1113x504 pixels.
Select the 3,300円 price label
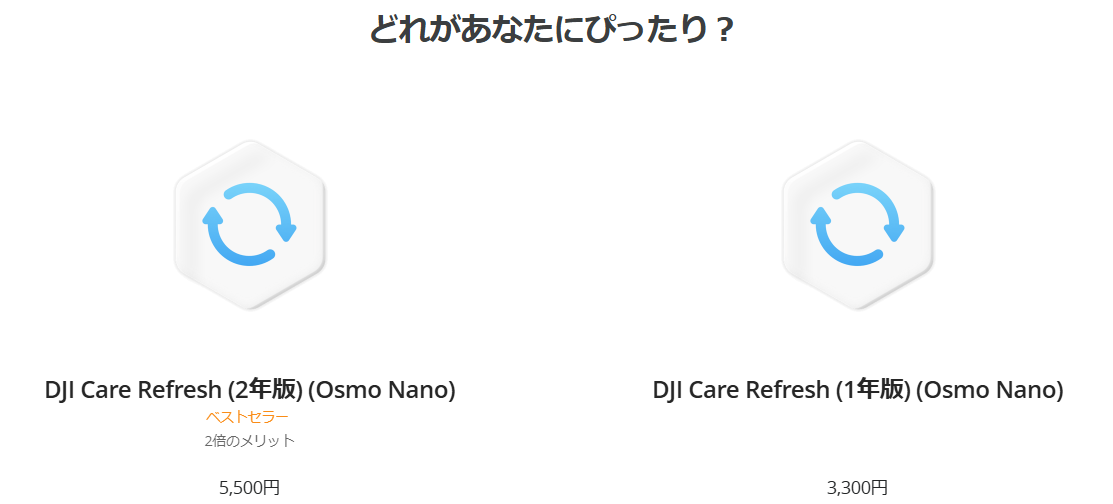pyautogui.click(x=857, y=488)
